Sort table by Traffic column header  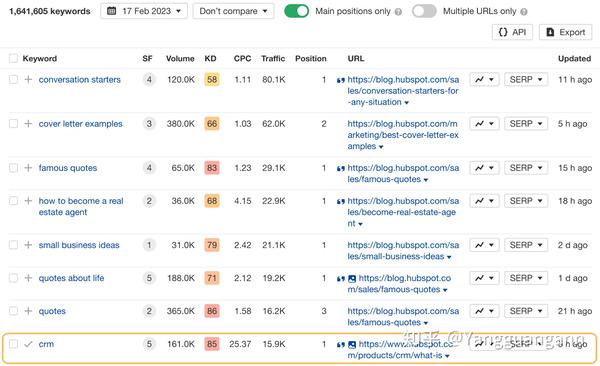click(273, 59)
